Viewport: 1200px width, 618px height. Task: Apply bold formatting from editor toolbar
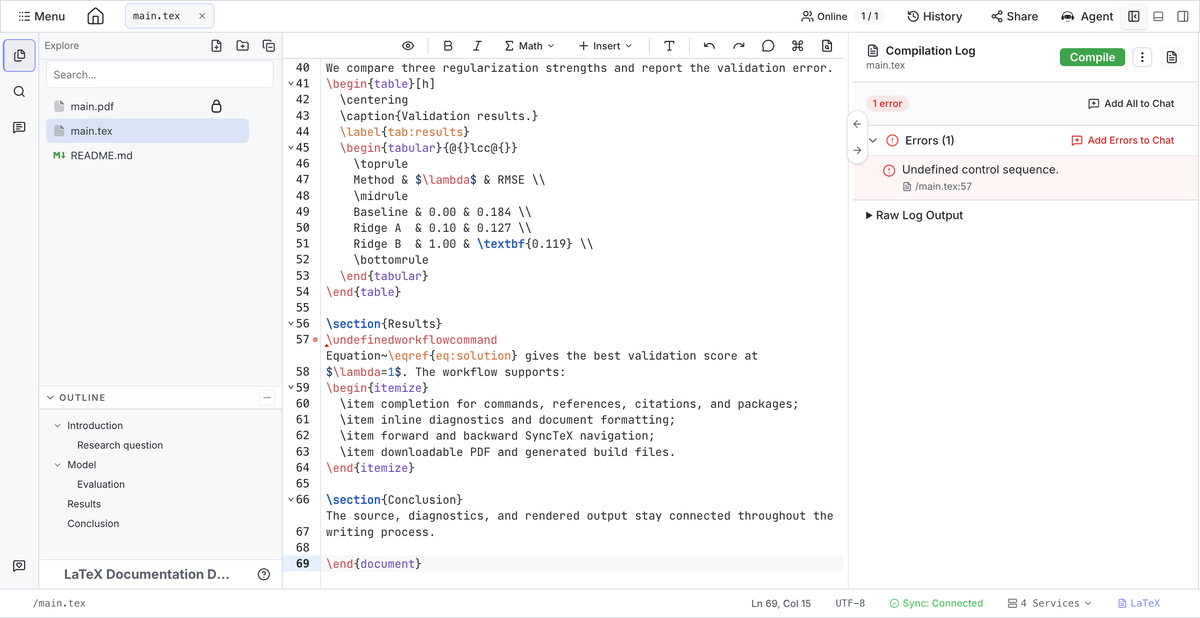click(447, 46)
